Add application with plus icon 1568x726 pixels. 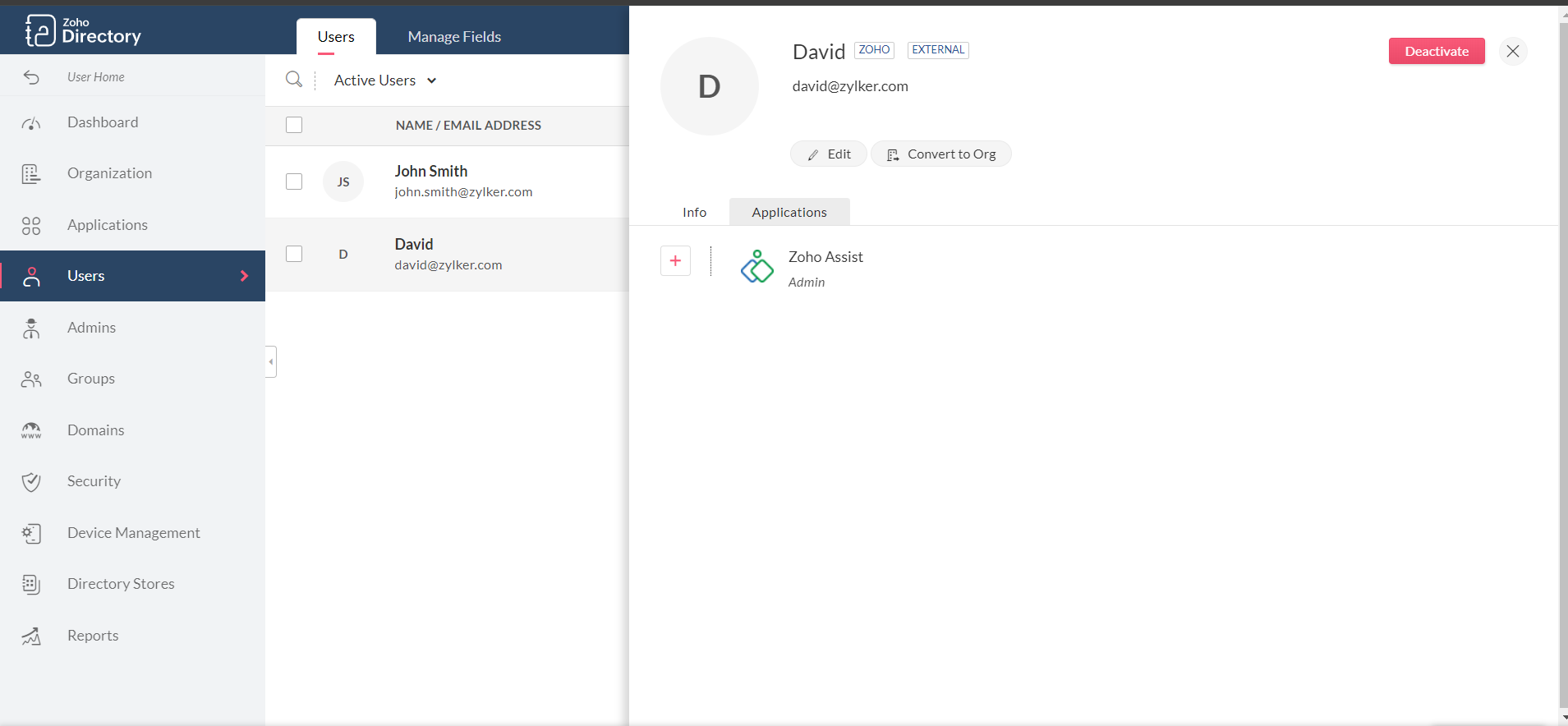[x=675, y=261]
